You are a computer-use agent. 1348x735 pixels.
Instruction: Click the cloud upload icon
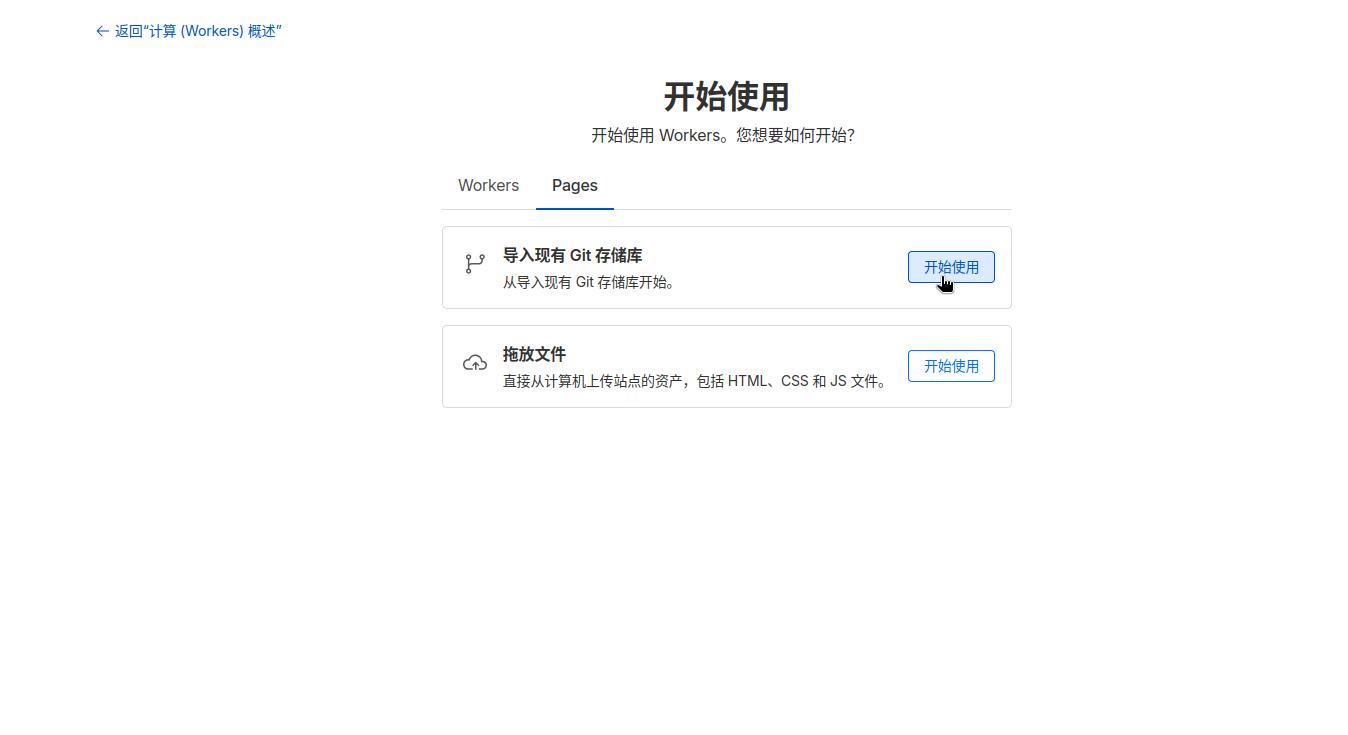[475, 363]
